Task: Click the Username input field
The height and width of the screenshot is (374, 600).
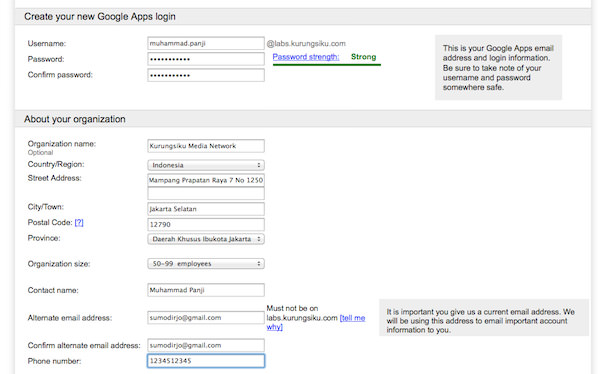Action: (x=206, y=43)
